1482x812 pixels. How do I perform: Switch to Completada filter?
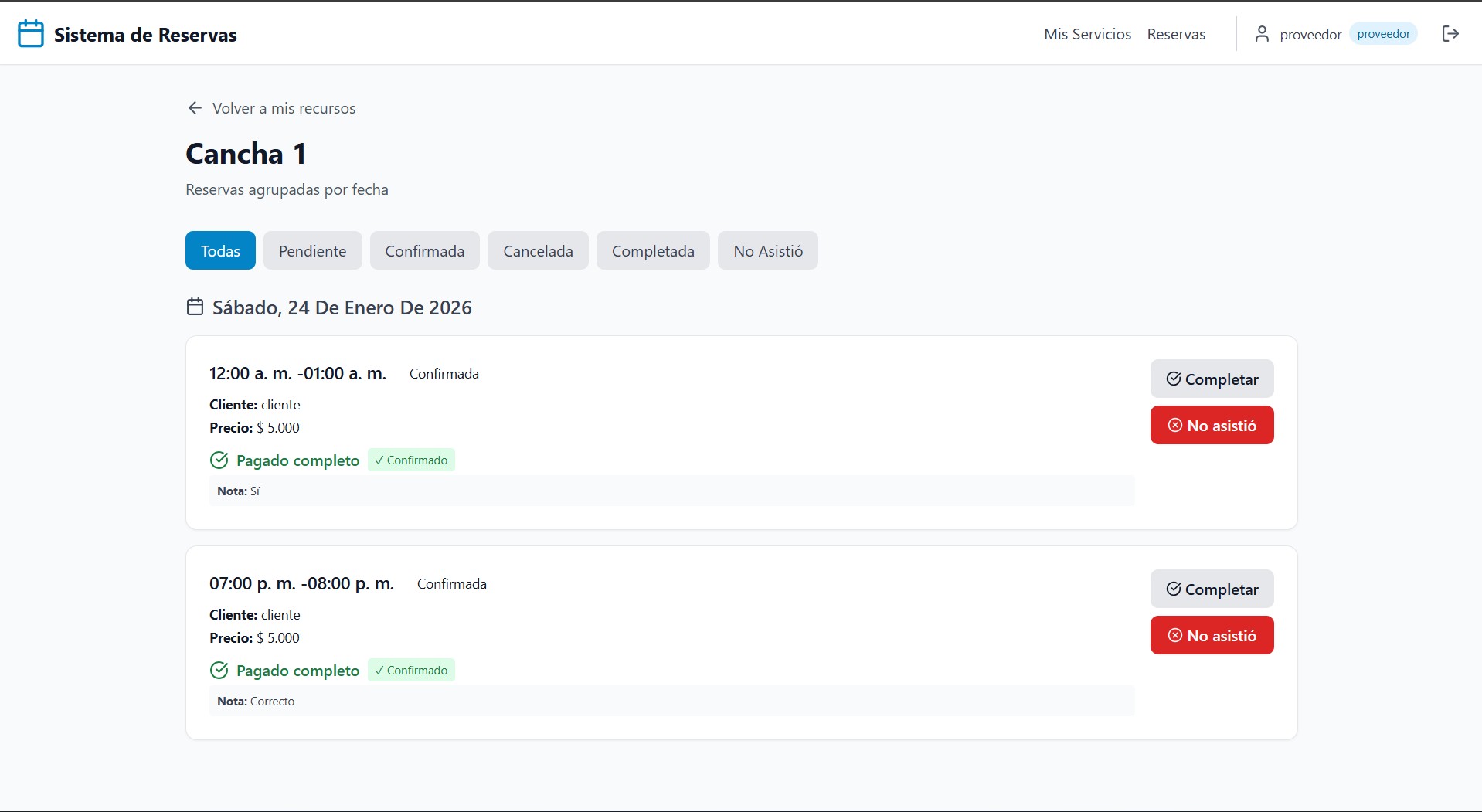(653, 250)
